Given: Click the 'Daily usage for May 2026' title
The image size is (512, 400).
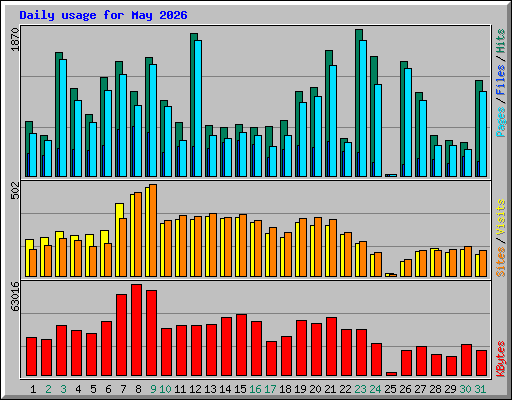Looking at the screenshot, I should tap(103, 16).
